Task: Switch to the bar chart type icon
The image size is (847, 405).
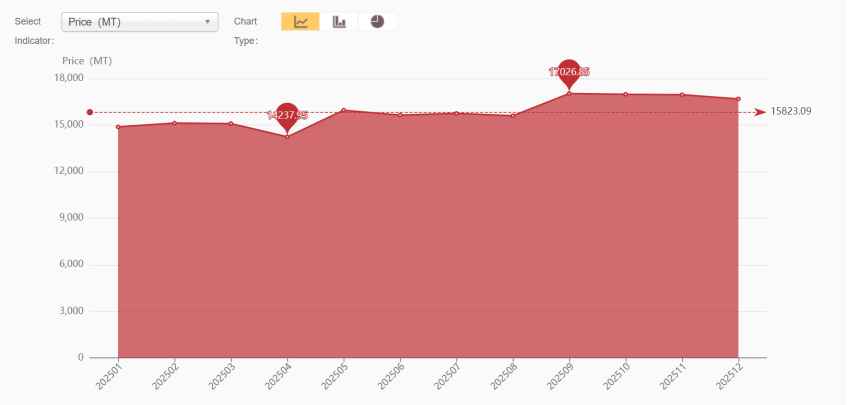Action: 339,22
